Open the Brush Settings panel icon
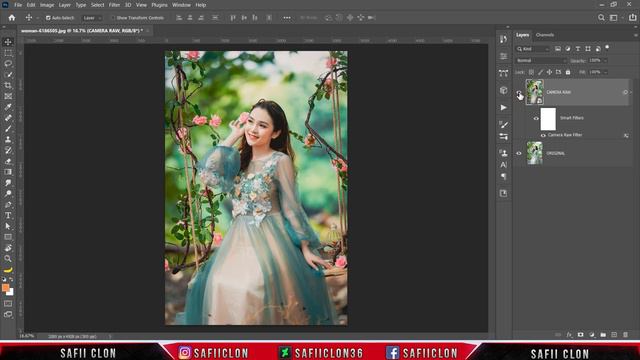This screenshot has height=360, width=640. tap(503, 124)
